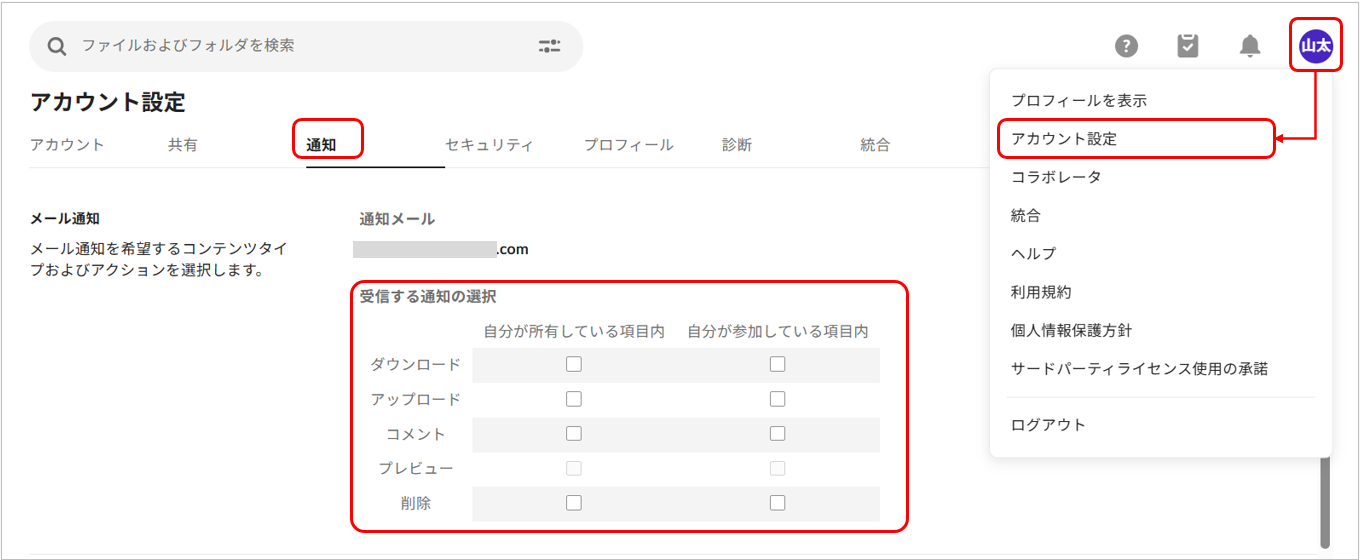Open the help question mark icon
This screenshot has height=560, width=1360.
pos(1127,46)
